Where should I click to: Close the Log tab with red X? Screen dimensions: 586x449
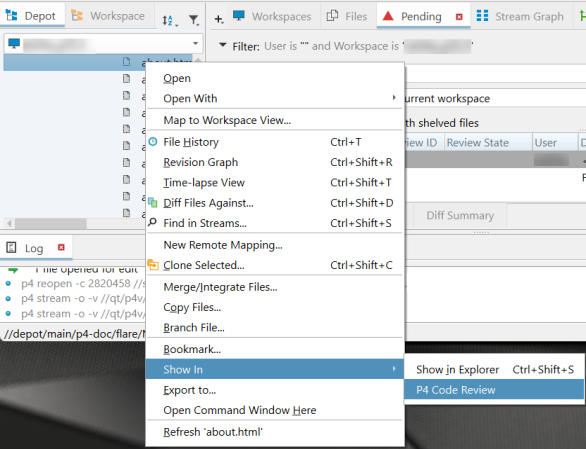tap(61, 247)
